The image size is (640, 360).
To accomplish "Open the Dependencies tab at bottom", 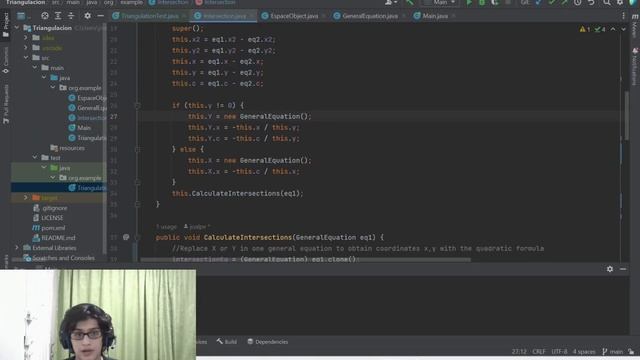I will (268, 342).
